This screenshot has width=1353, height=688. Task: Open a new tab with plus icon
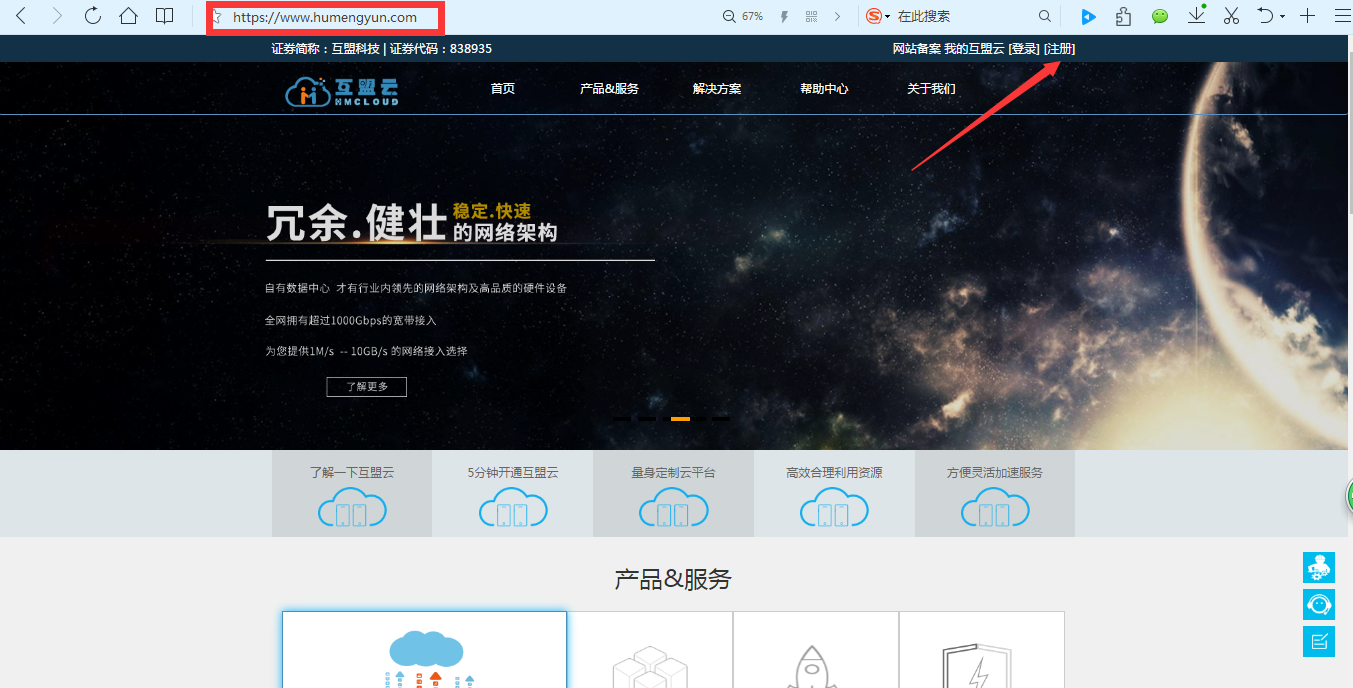[1307, 16]
